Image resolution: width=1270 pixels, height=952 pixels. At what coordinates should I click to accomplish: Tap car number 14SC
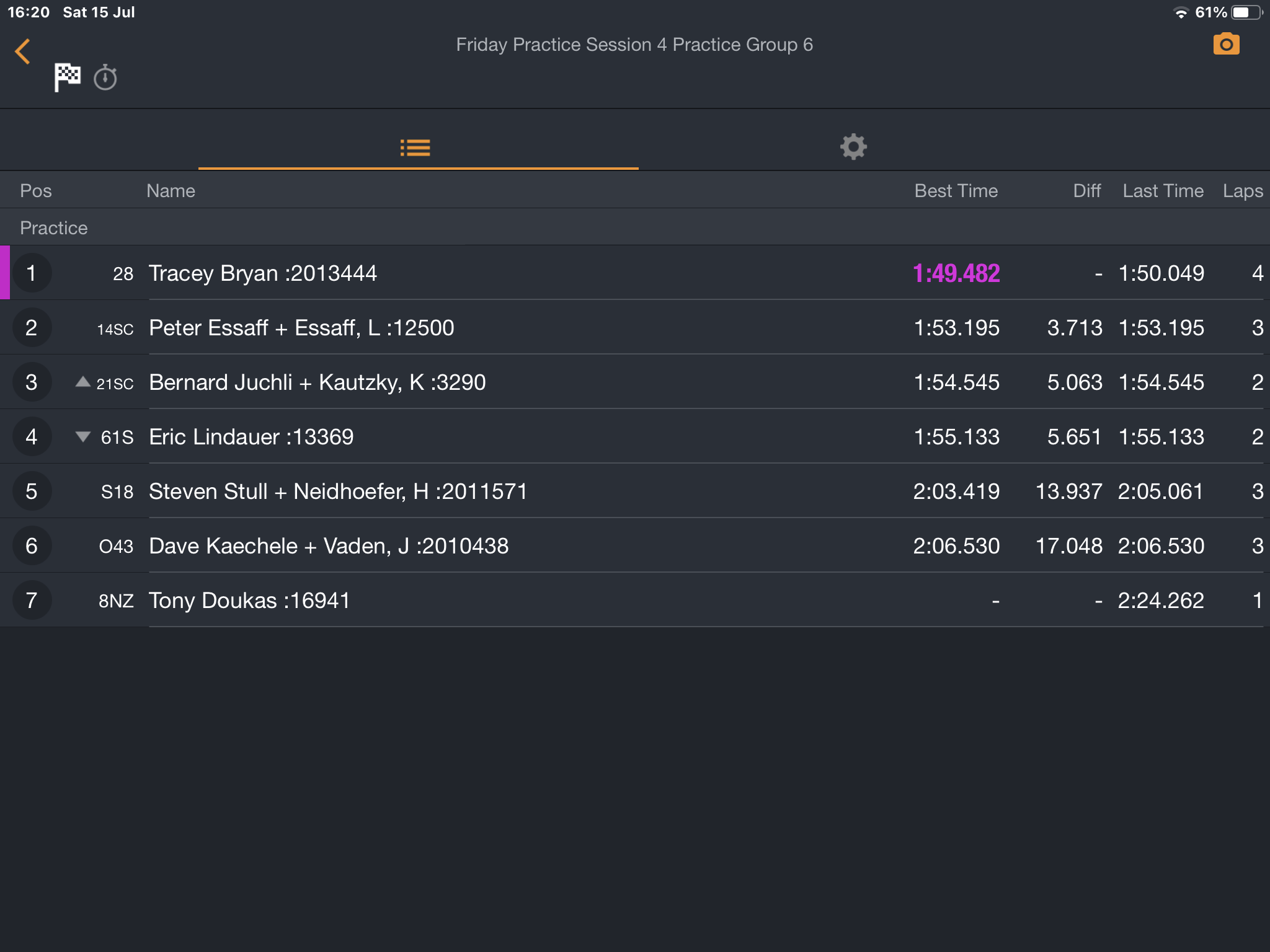click(115, 329)
